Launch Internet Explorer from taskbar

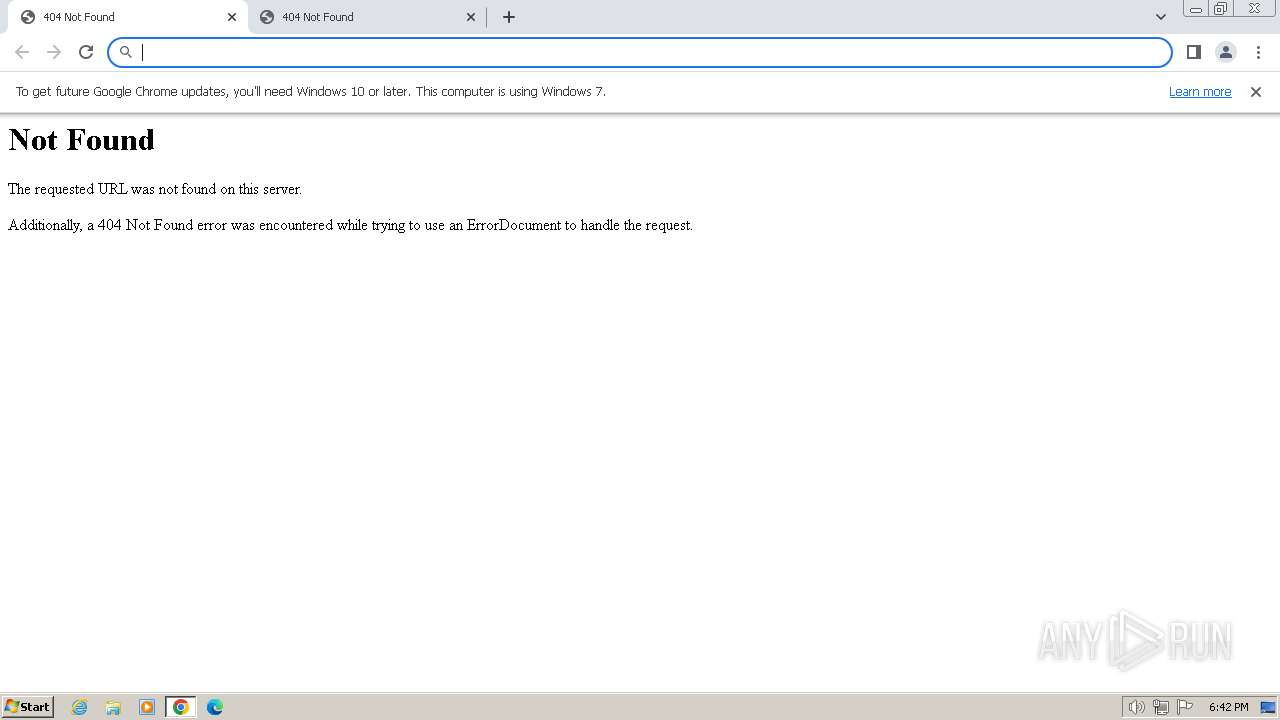coord(80,707)
